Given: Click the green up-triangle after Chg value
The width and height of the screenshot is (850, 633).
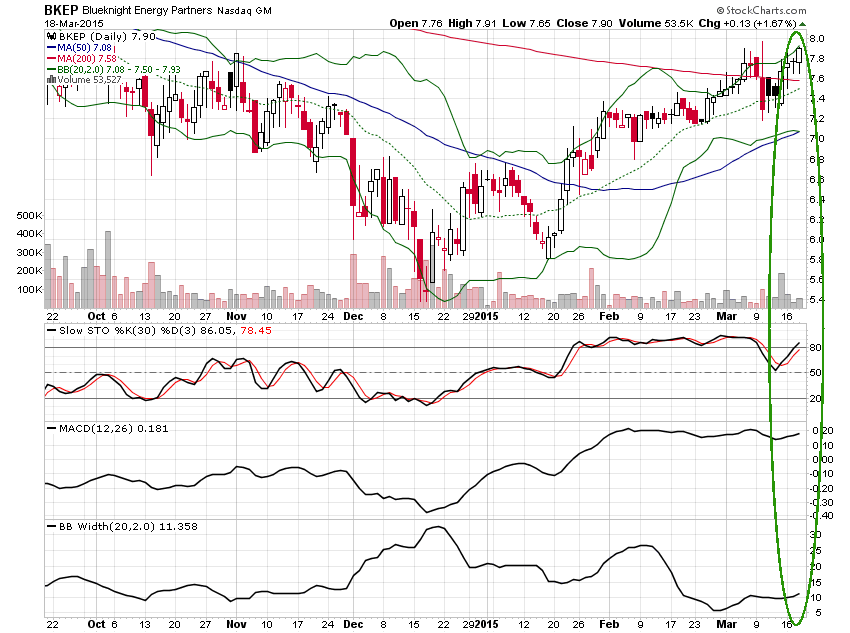Looking at the screenshot, I should [802, 23].
